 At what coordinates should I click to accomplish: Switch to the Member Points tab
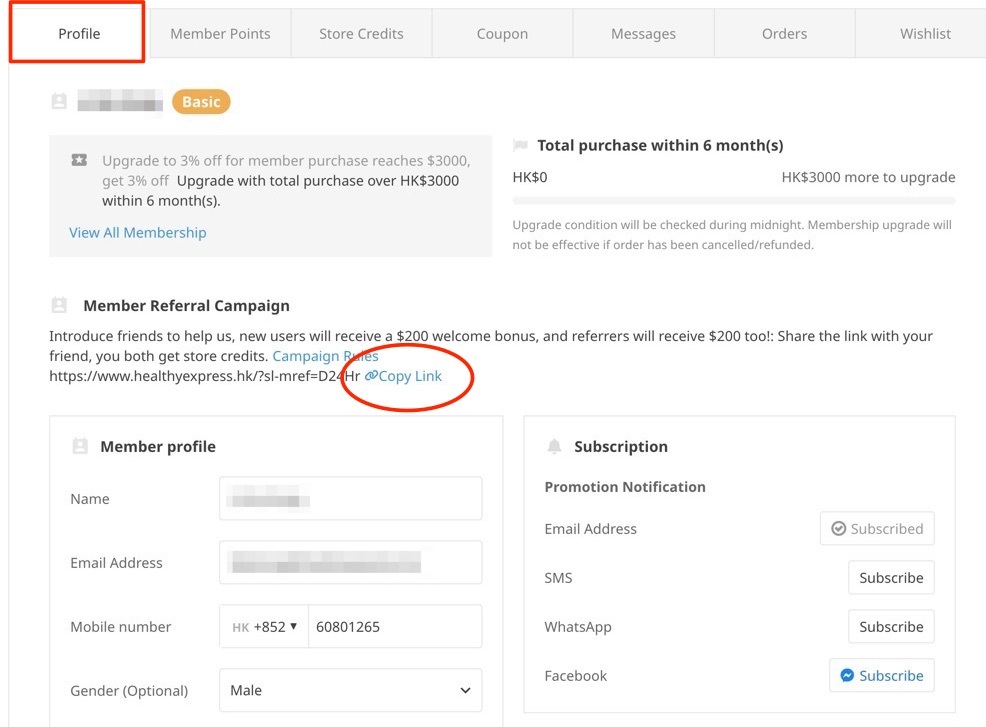[x=220, y=33]
